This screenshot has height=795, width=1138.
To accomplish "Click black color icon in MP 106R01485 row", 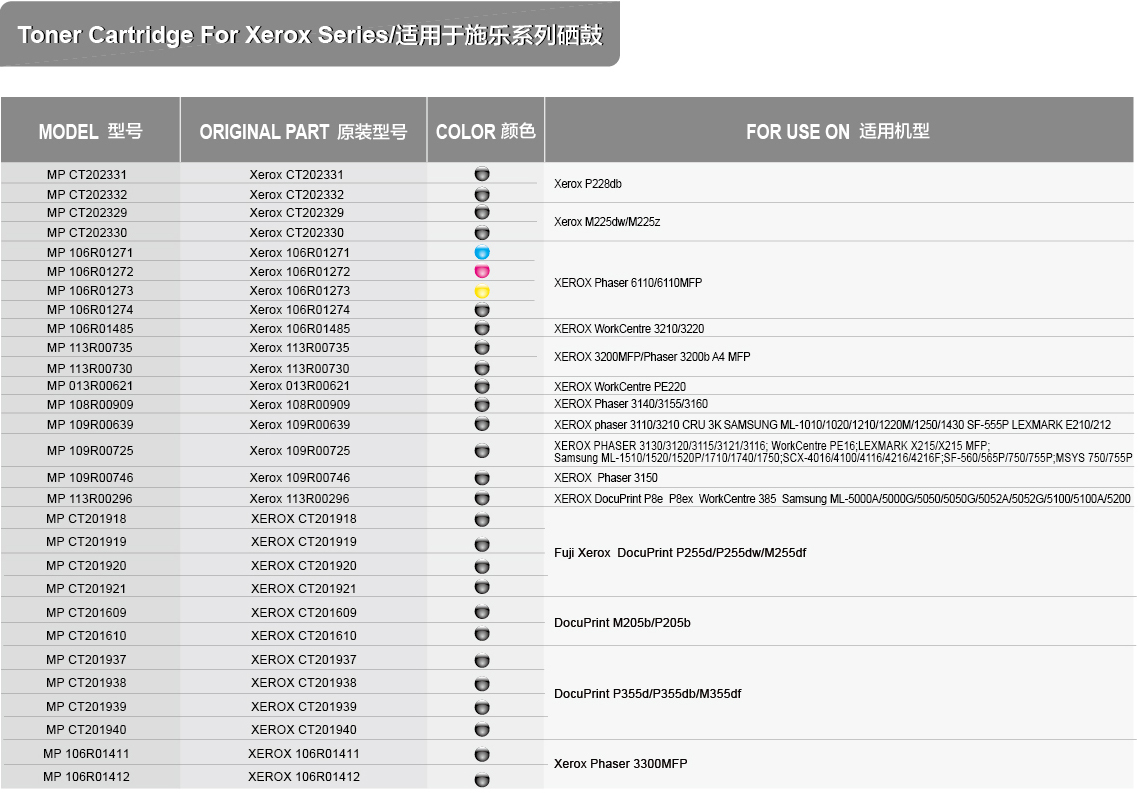I will click(482, 329).
